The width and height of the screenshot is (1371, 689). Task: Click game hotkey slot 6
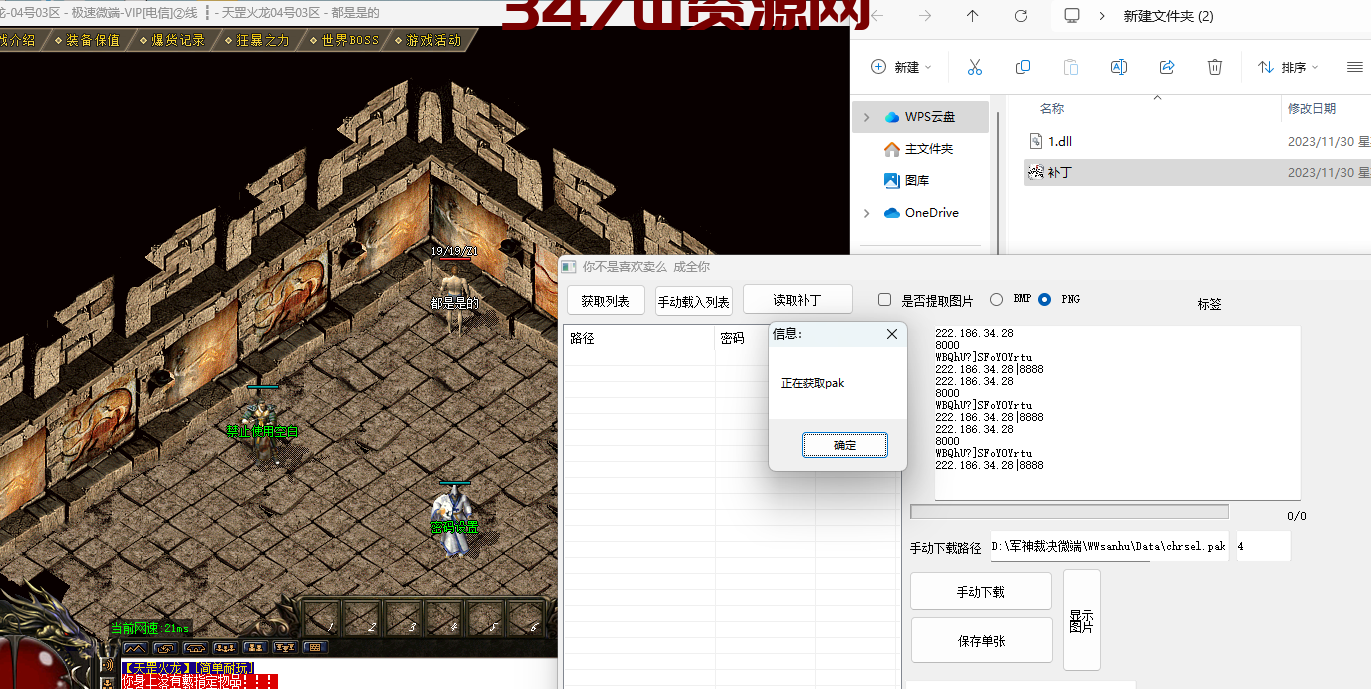tap(527, 618)
